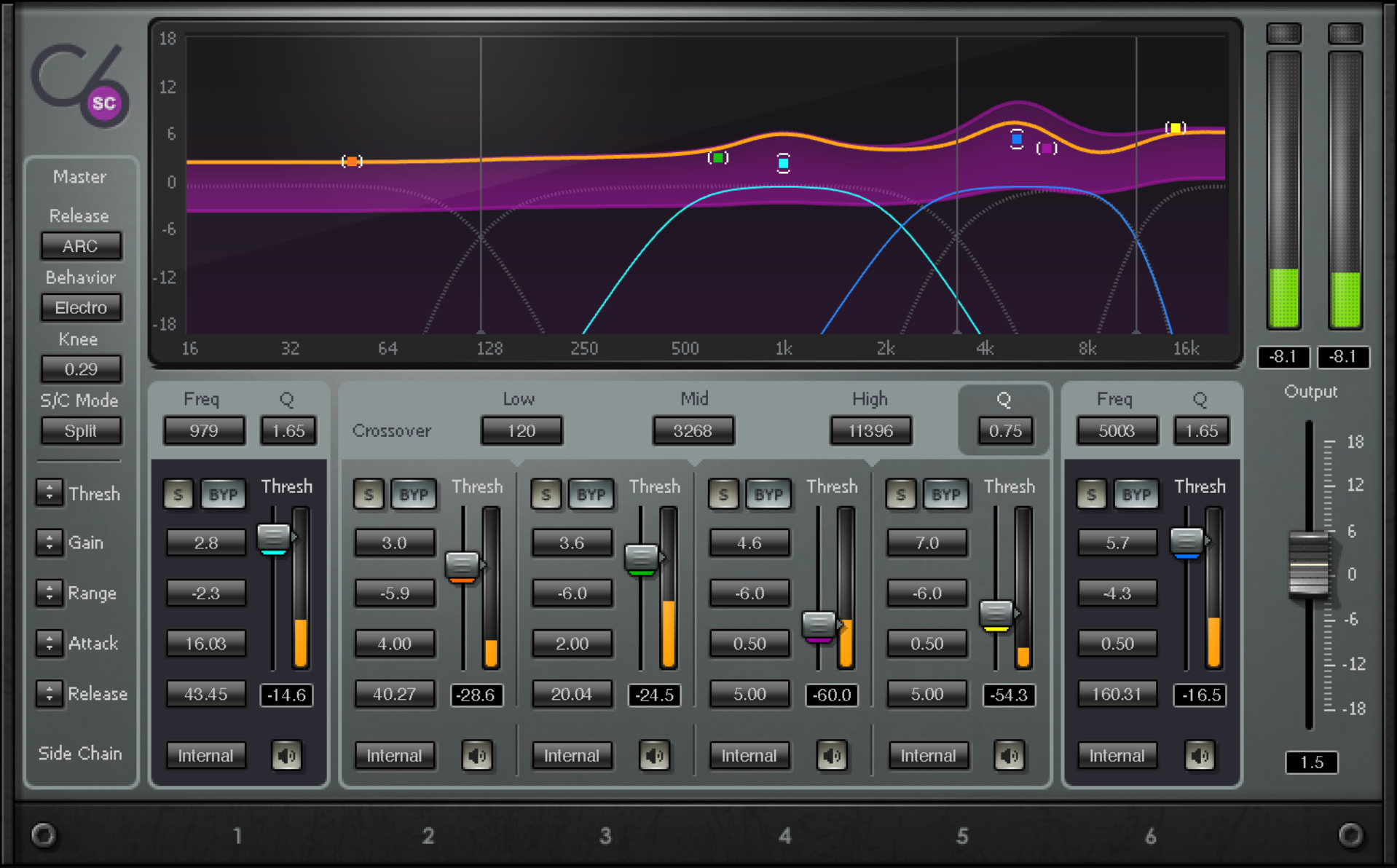The image size is (1397, 868).
Task: Solo band 1 using its S button
Action: [178, 494]
